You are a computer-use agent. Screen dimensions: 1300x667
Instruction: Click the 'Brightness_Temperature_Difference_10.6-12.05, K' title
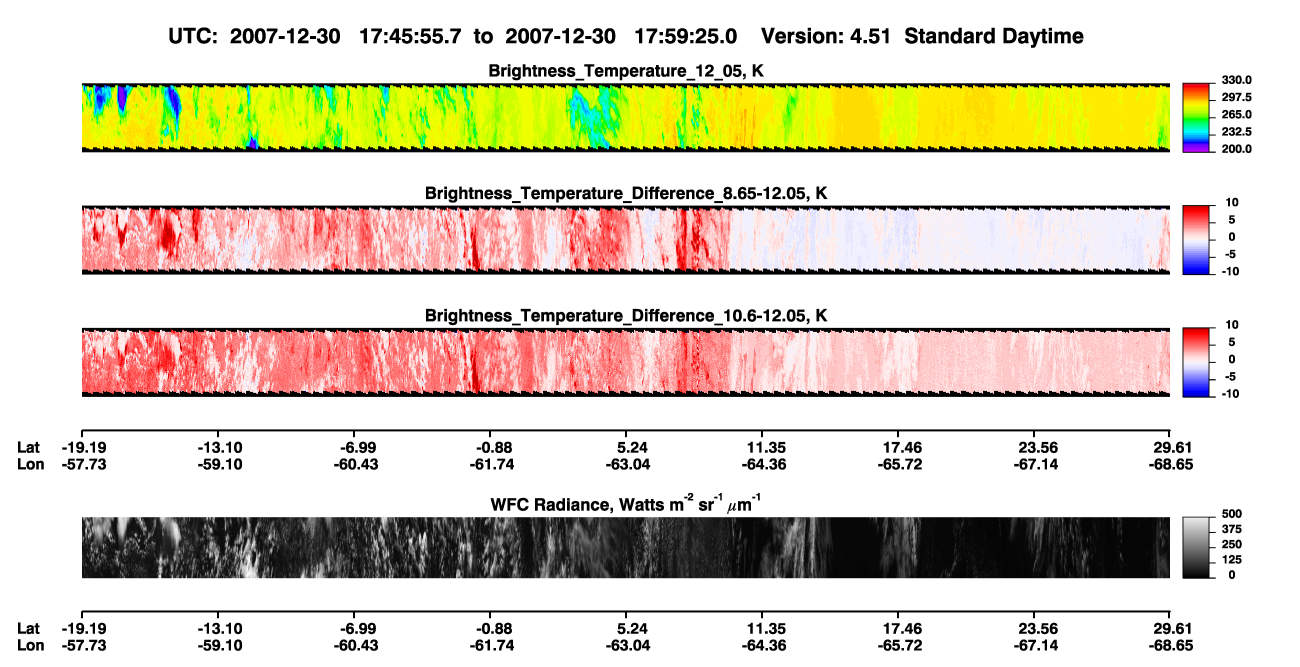point(626,316)
